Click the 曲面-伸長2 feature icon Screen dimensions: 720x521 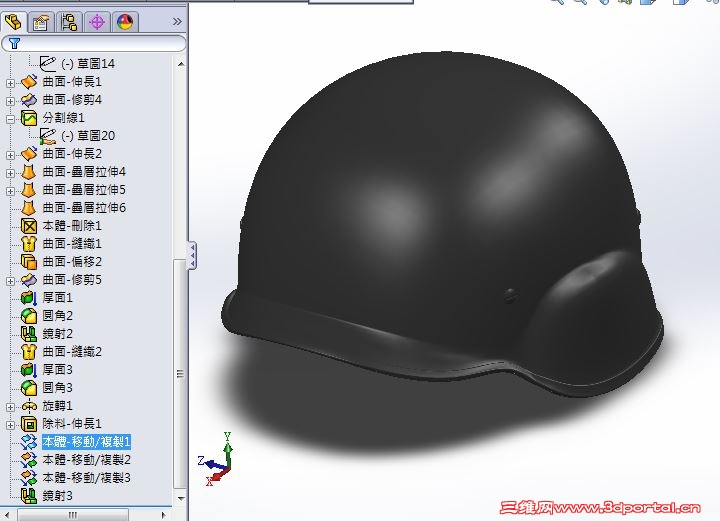[x=29, y=154]
